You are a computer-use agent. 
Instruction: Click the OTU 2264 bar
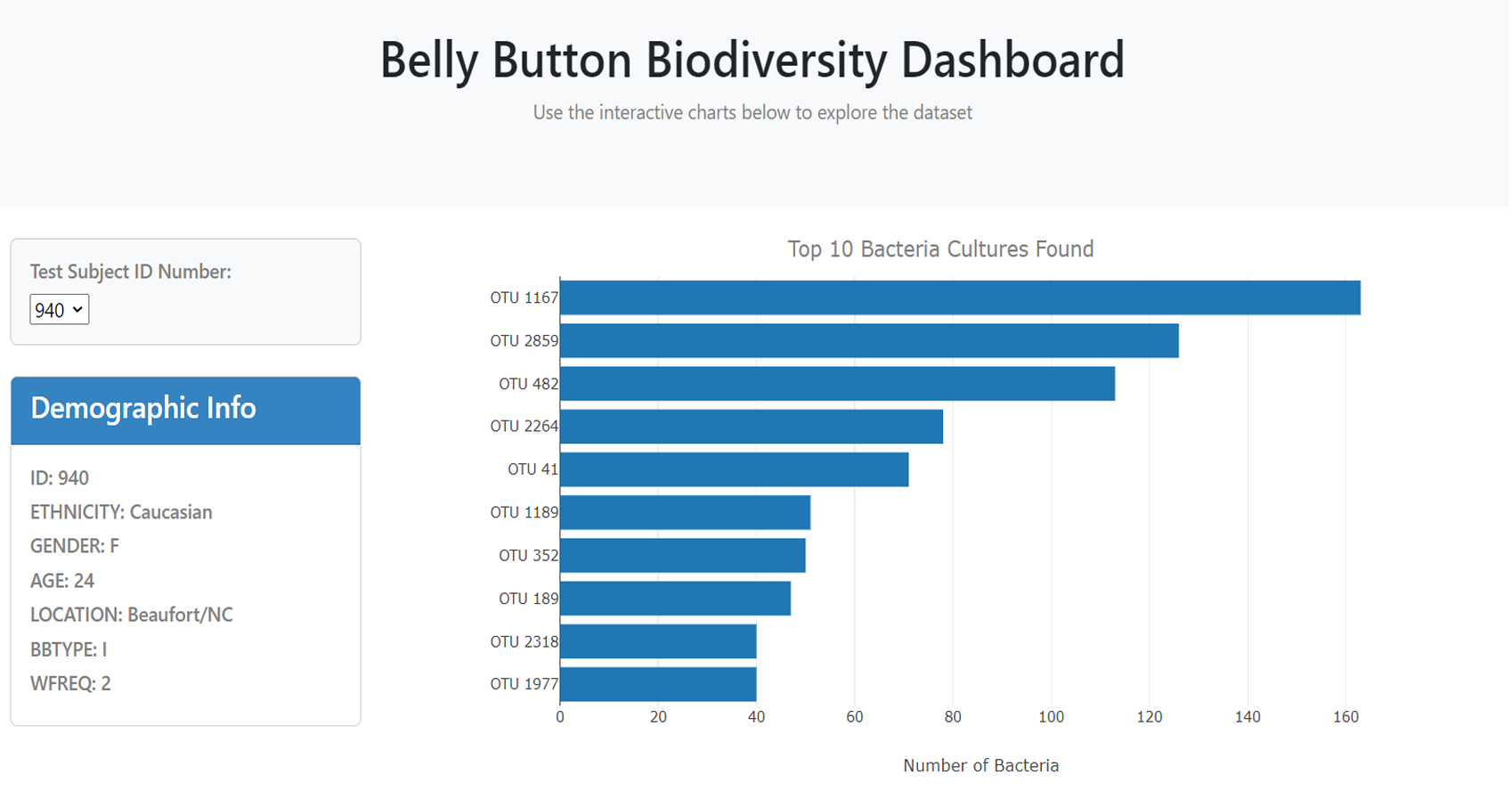[x=751, y=427]
